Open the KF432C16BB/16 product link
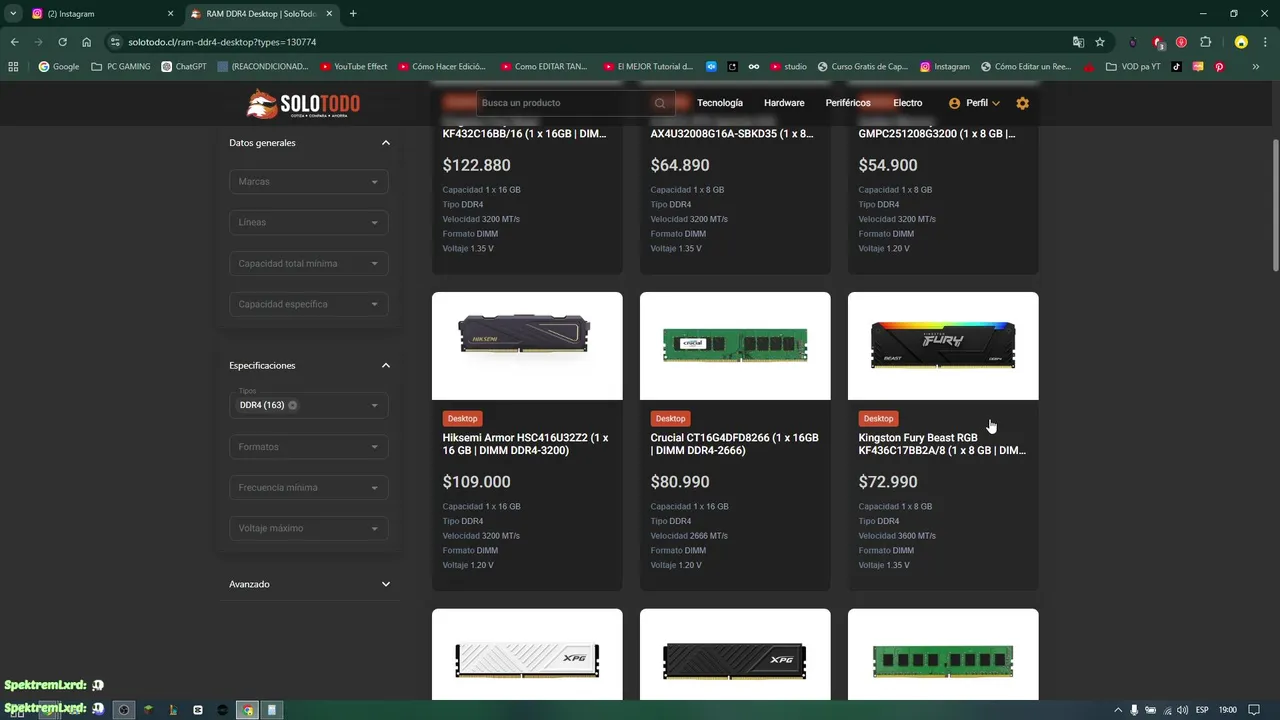The image size is (1280, 720). 524,134
